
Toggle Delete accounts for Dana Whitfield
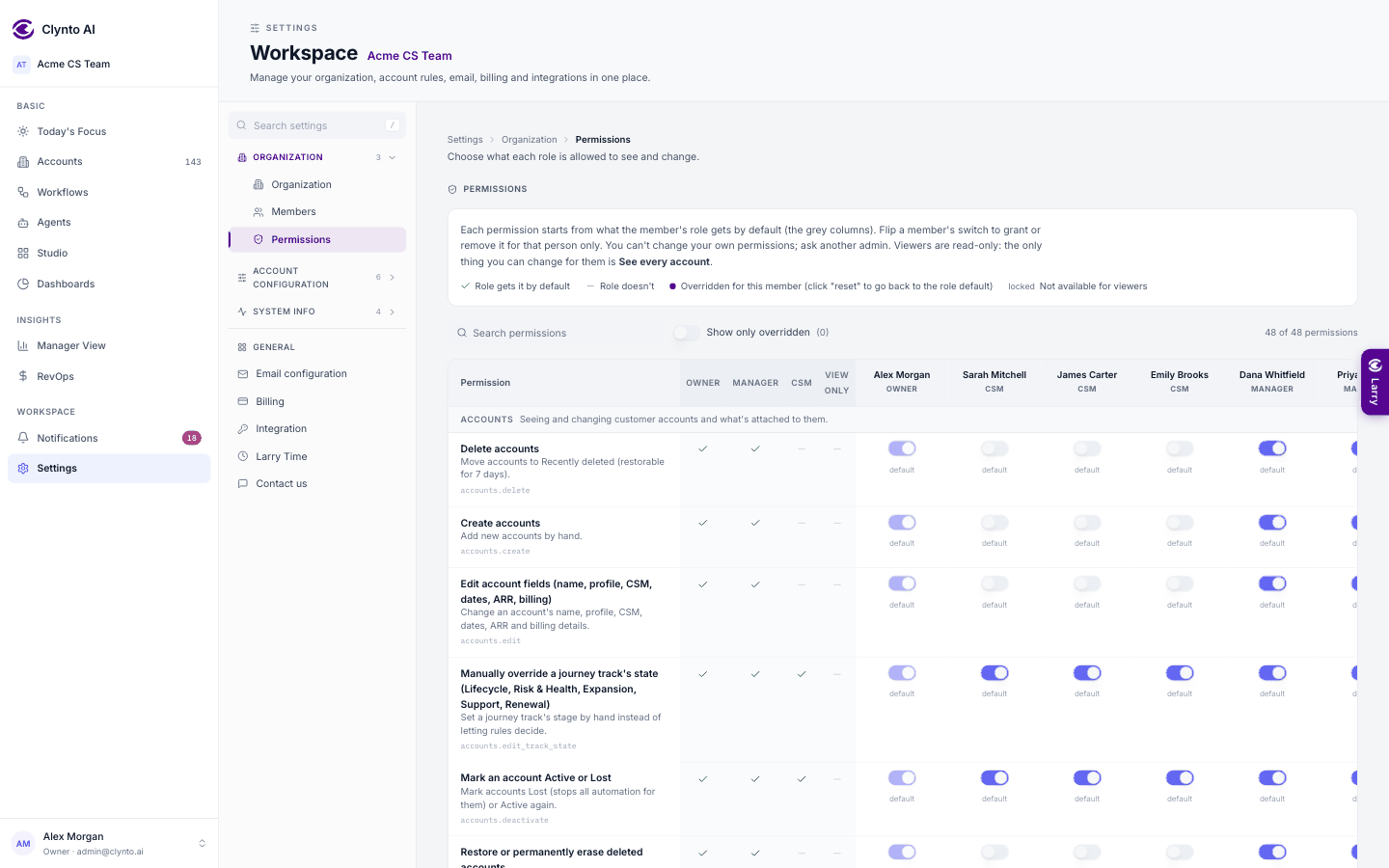pyautogui.click(x=1272, y=448)
